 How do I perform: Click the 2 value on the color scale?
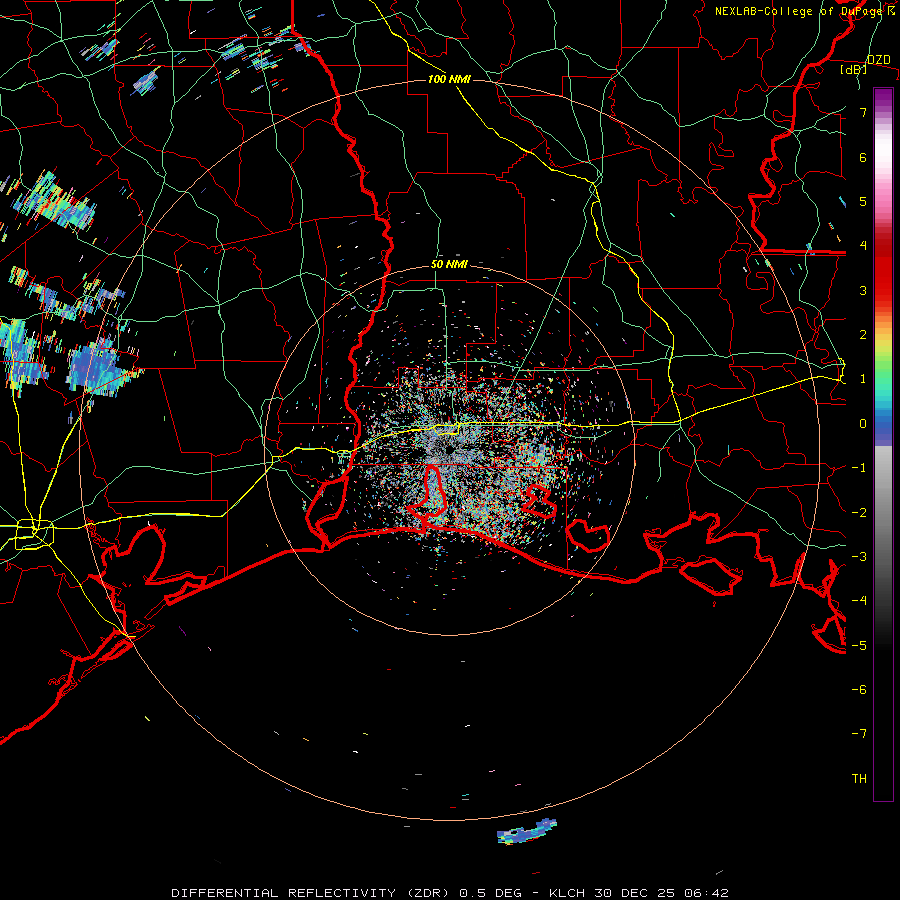(863, 335)
